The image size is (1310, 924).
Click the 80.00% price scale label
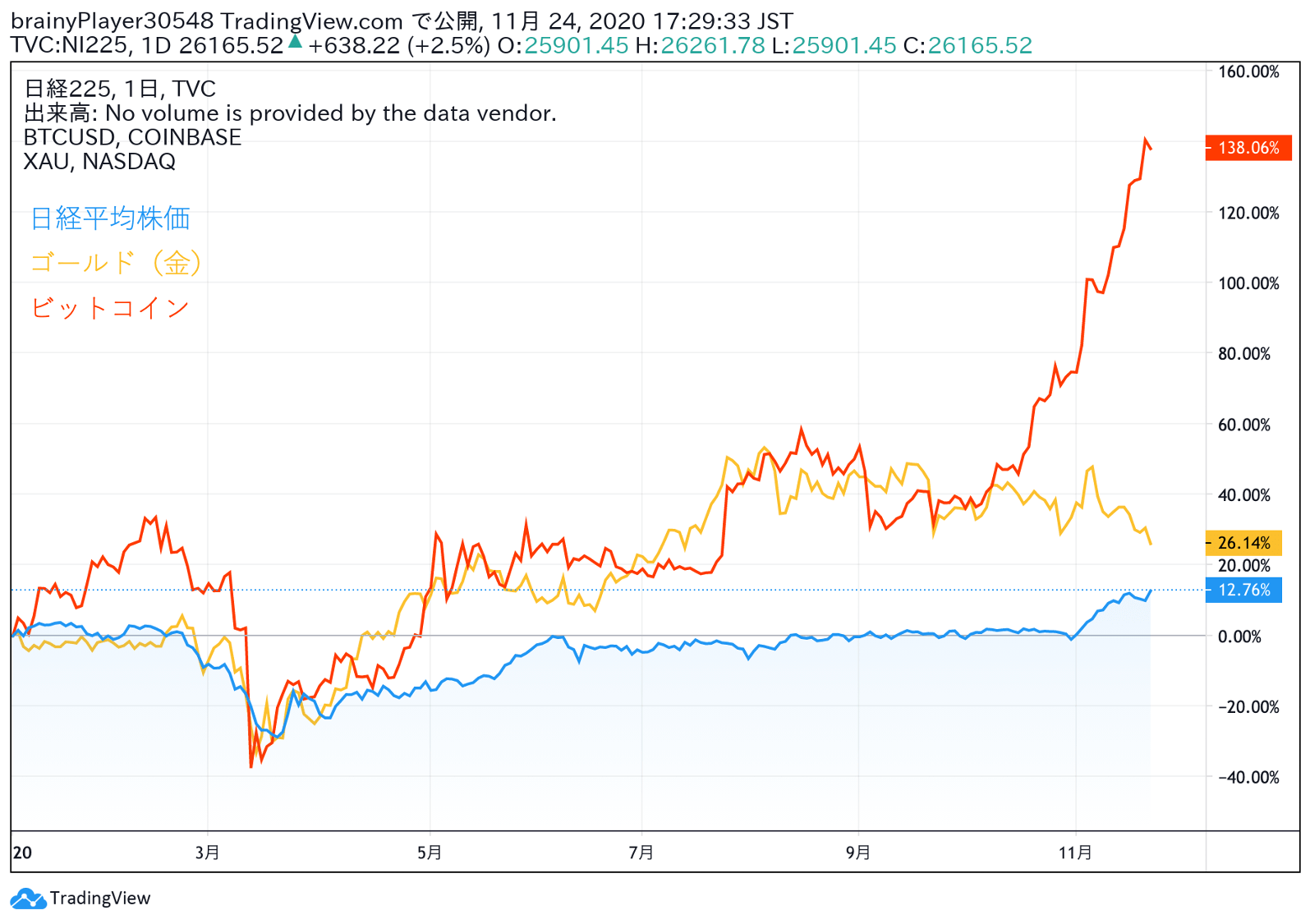pos(1243,353)
